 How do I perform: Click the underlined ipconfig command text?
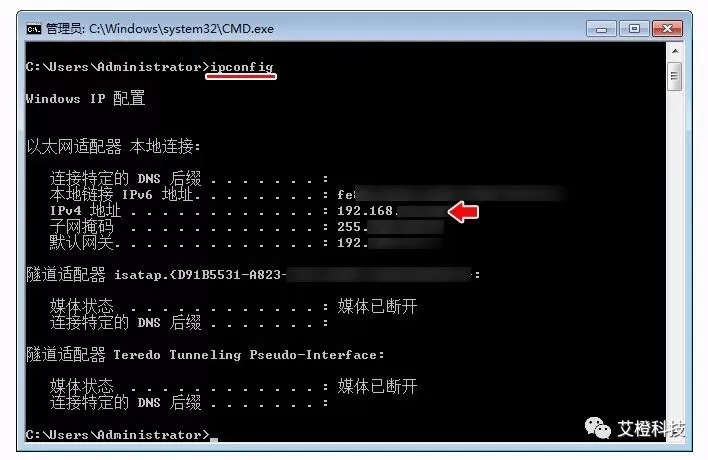click(x=242, y=67)
